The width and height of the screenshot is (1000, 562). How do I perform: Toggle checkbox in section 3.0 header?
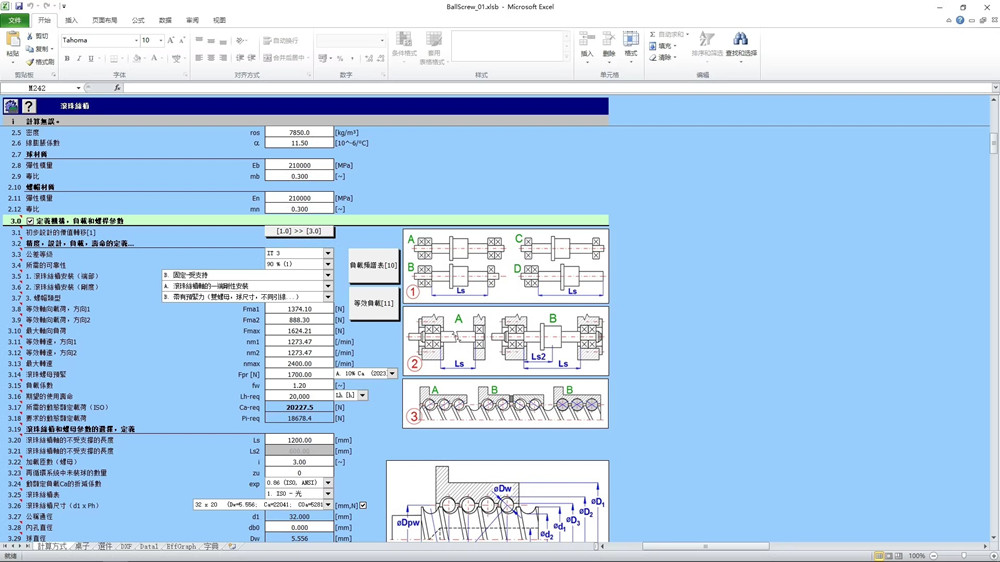click(x=30, y=221)
